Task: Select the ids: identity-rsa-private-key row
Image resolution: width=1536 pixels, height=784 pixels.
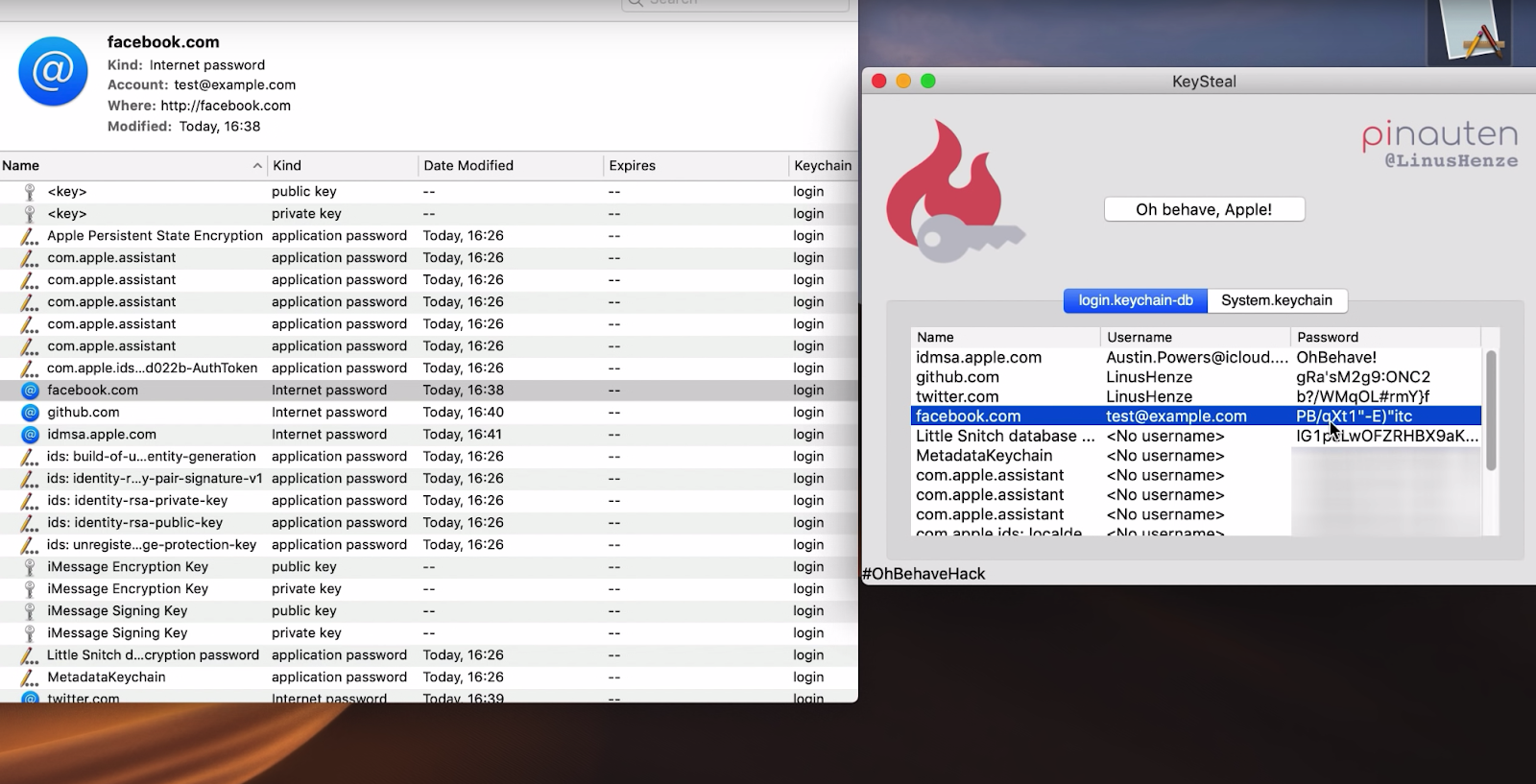Action: tap(428, 501)
